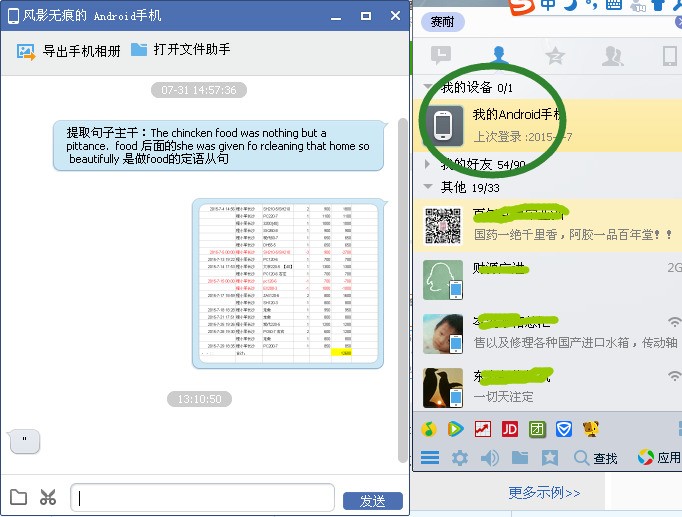Click 更多示例>> link
The width and height of the screenshot is (682, 517).
tap(545, 493)
